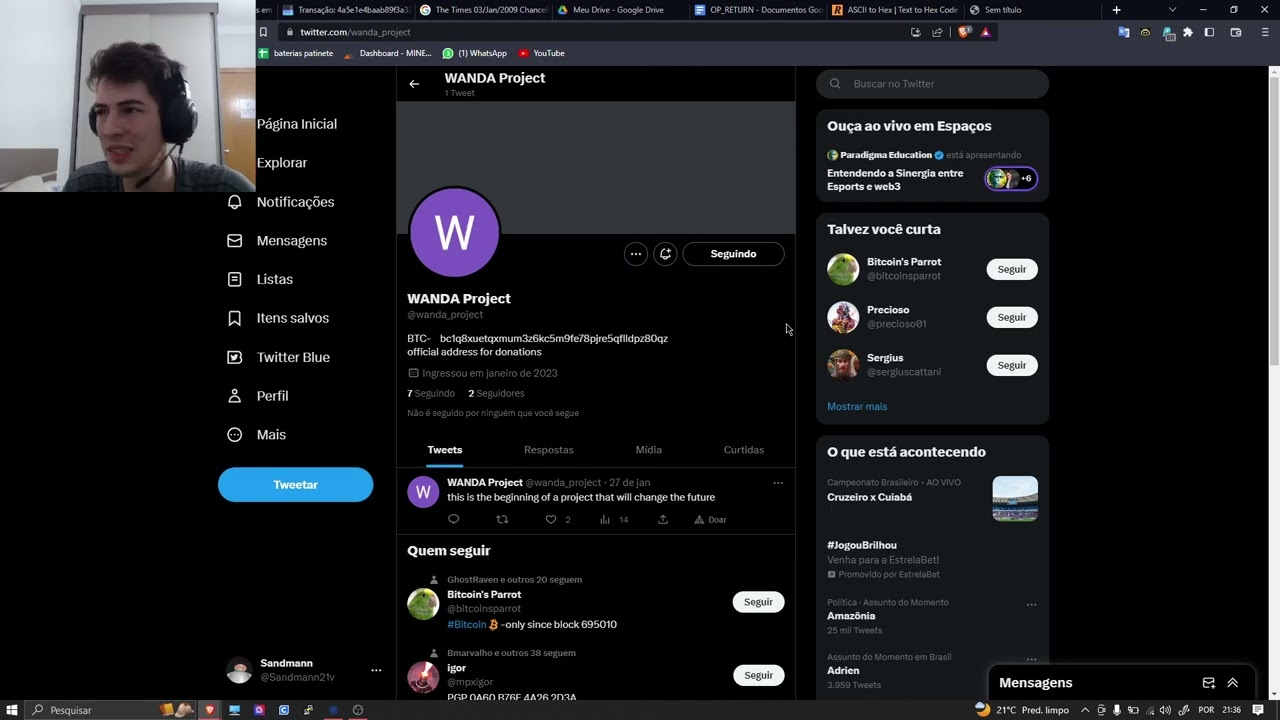Open the Twitter Blue icon
Image resolution: width=1280 pixels, height=720 pixels.
[x=235, y=357]
